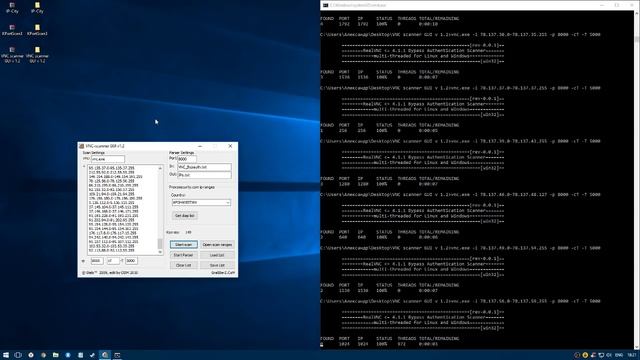Click the IP ranges list scrollbar thumb
Image resolution: width=640 pixels, height=360 pixels.
(160, 244)
